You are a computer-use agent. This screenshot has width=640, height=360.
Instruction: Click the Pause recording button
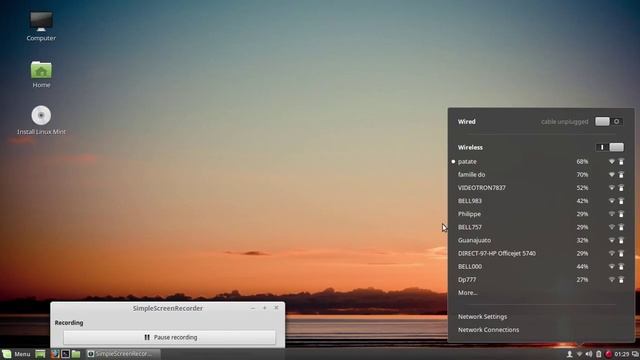169,338
